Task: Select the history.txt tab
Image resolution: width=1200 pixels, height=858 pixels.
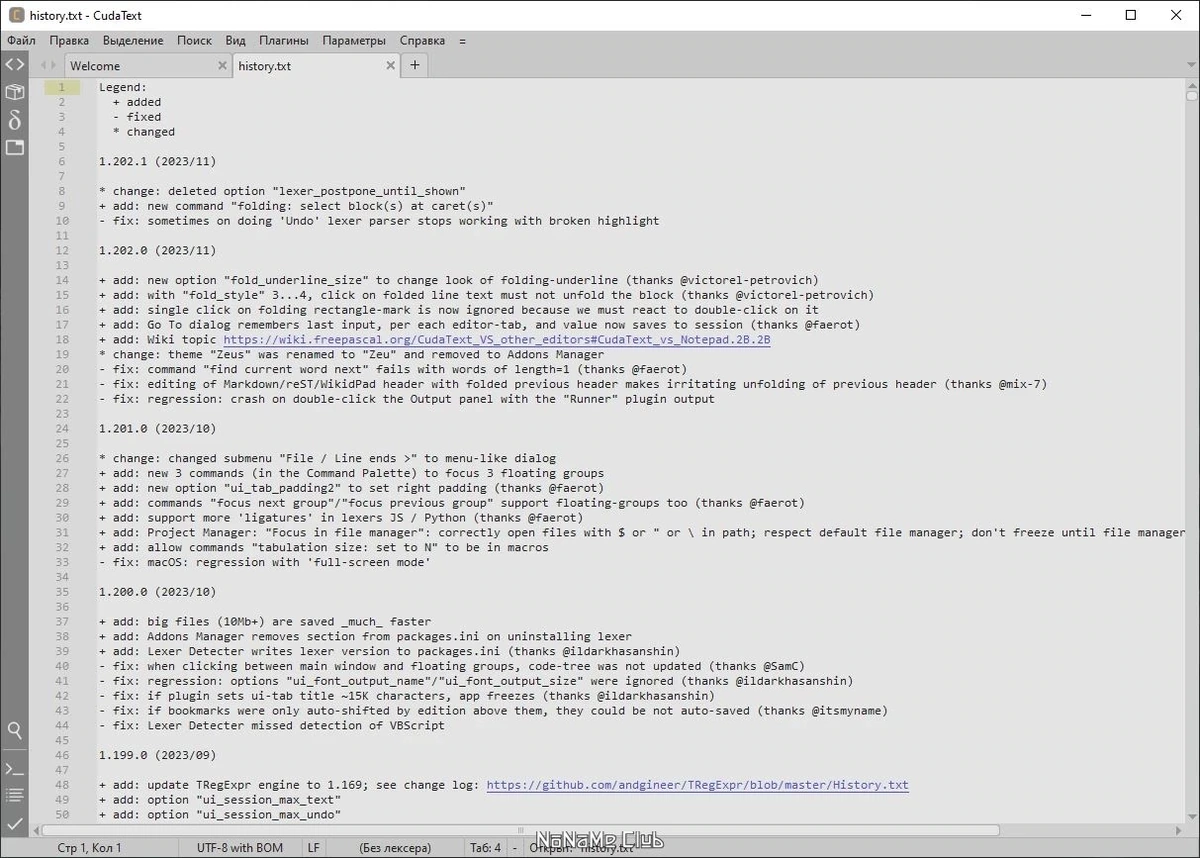Action: [315, 66]
